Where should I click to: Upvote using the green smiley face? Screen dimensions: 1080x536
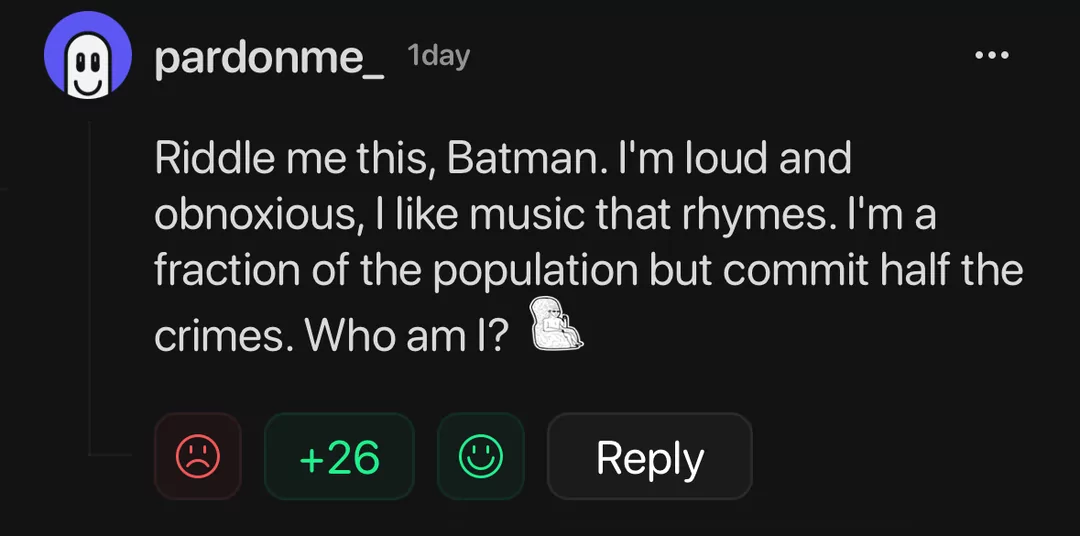coord(481,456)
